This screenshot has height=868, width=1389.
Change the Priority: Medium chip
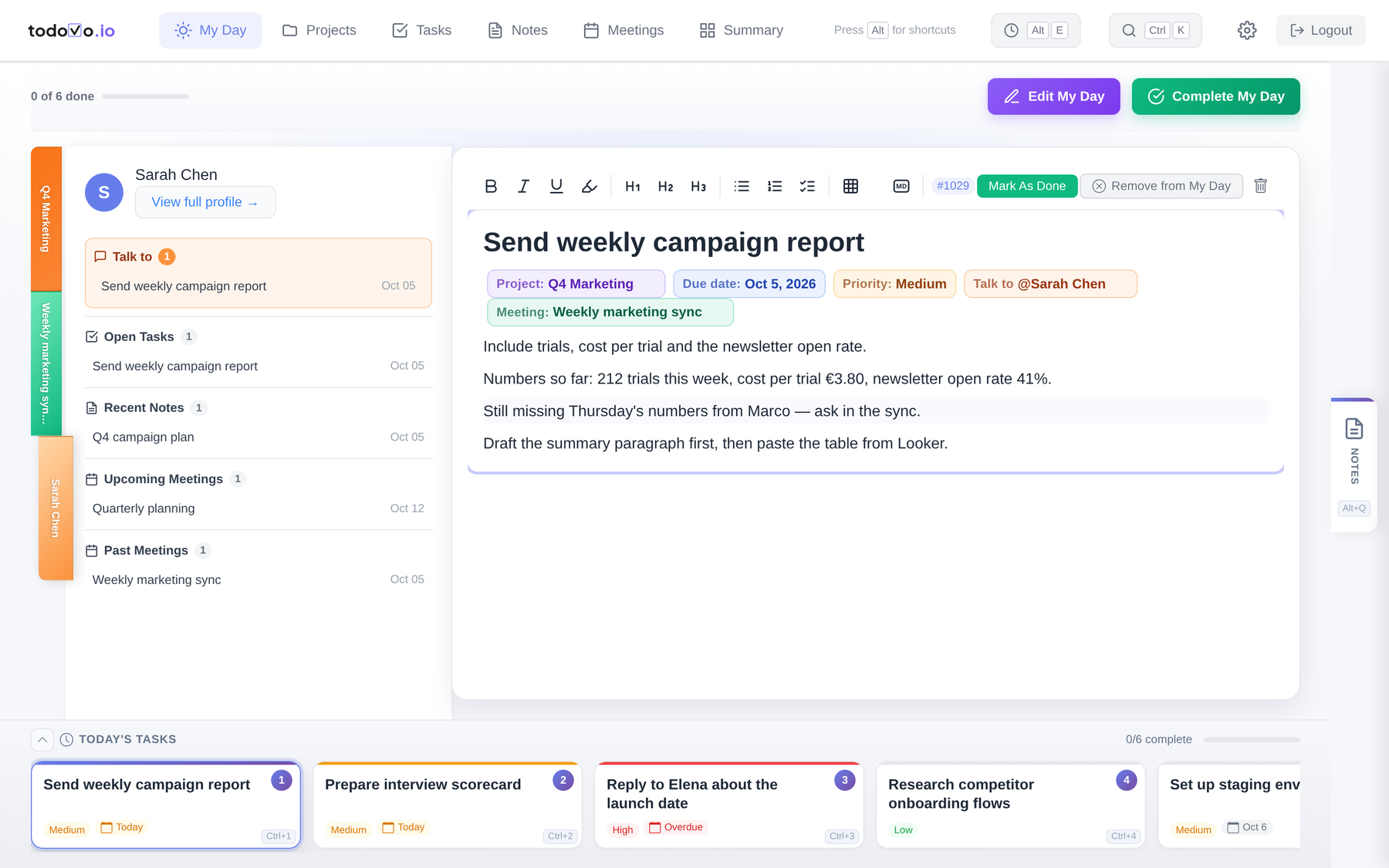[894, 284]
